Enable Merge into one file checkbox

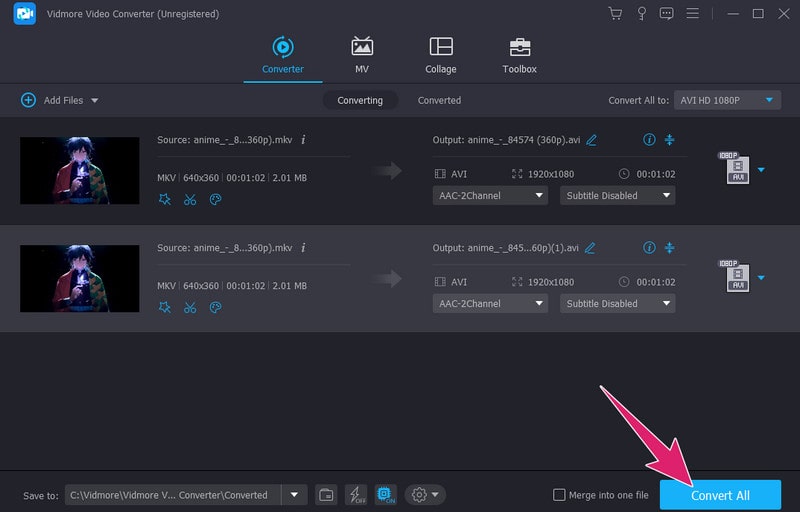[x=560, y=495]
